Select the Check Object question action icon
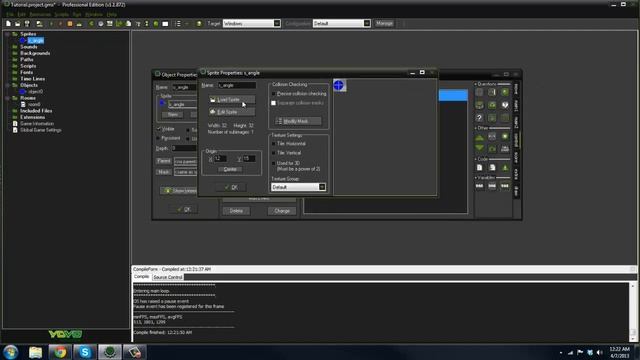 coord(505,92)
